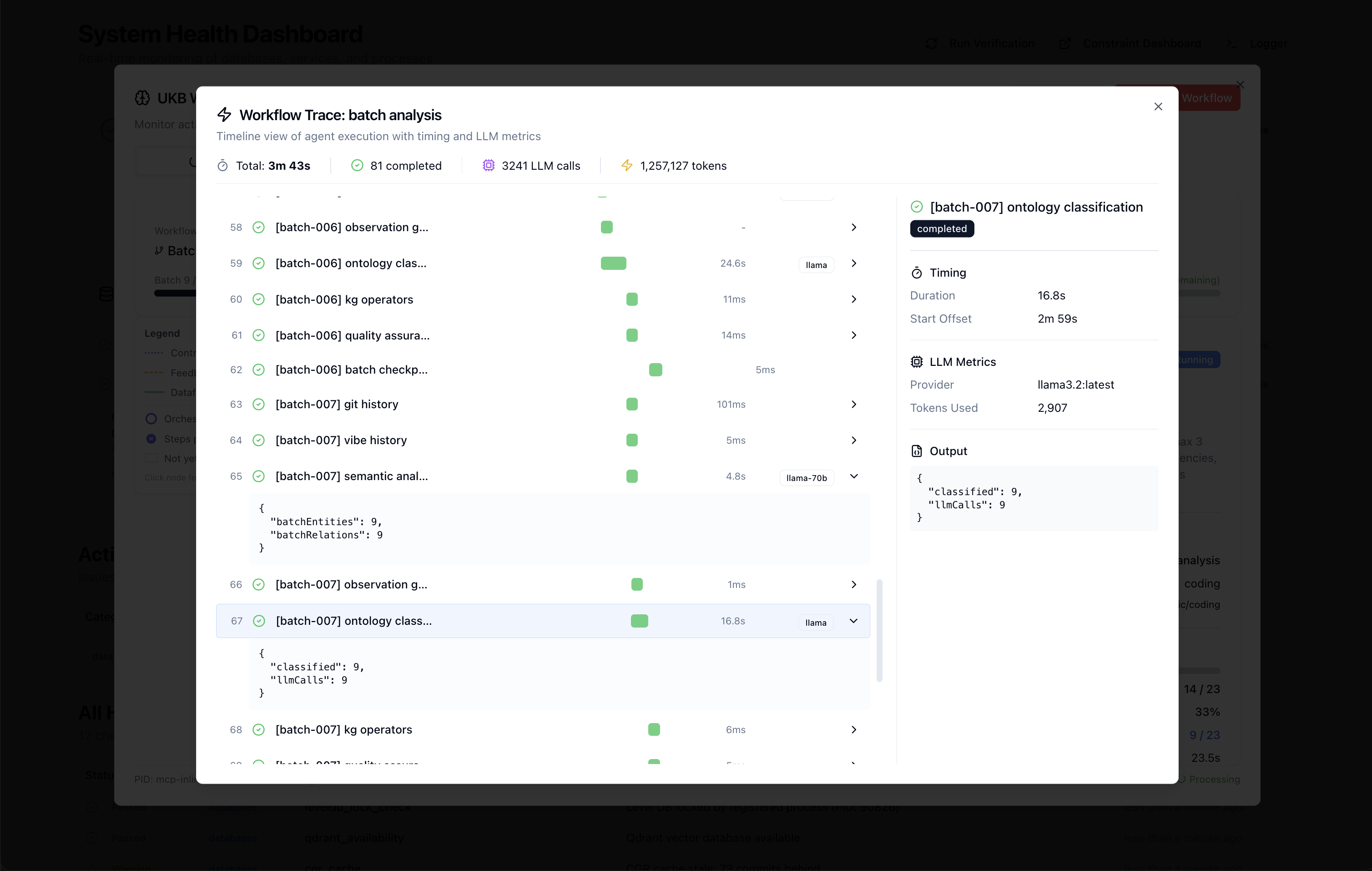
Task: Click status check icon of row 64
Action: 259,440
